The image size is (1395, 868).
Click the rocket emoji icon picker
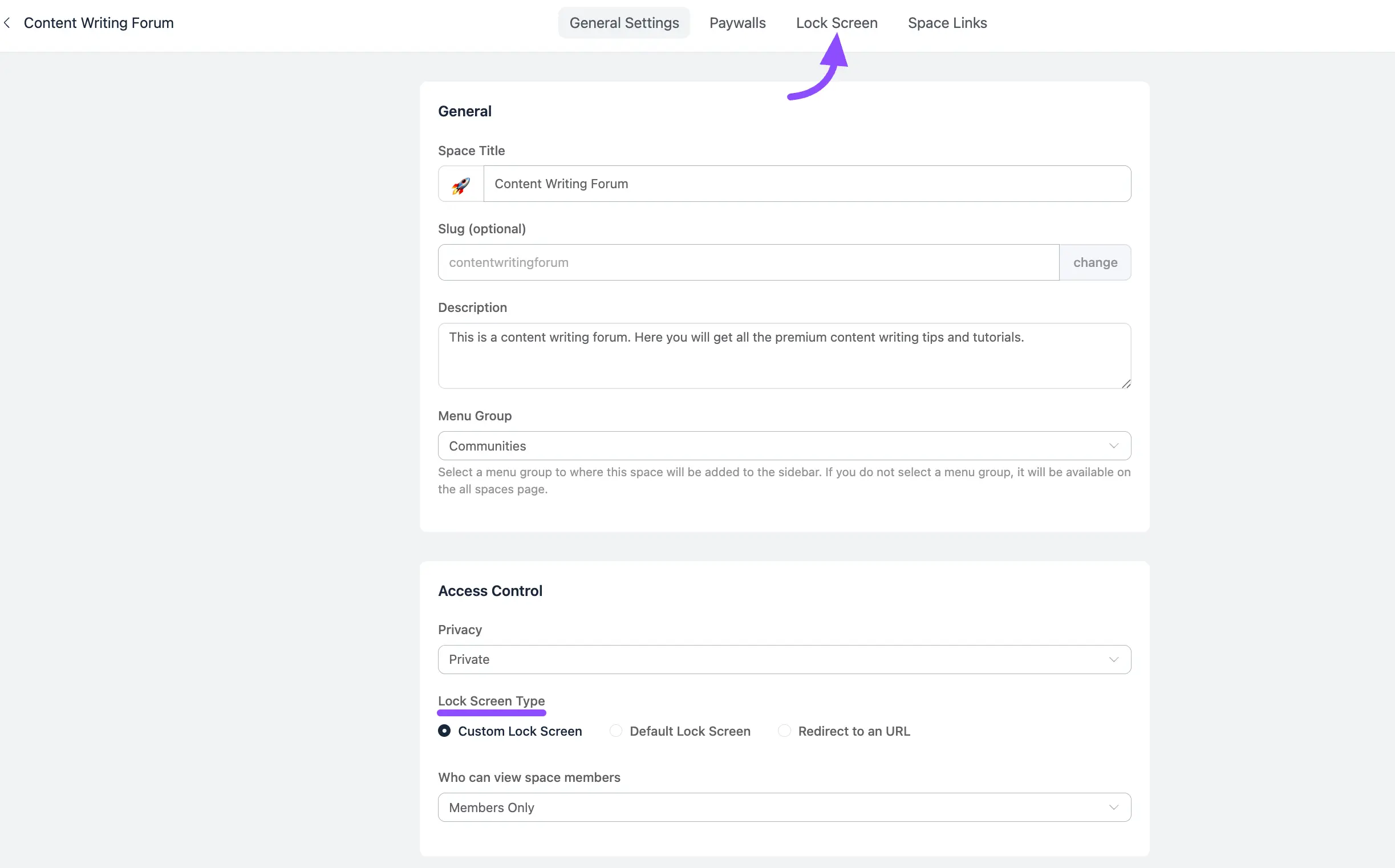[461, 184]
